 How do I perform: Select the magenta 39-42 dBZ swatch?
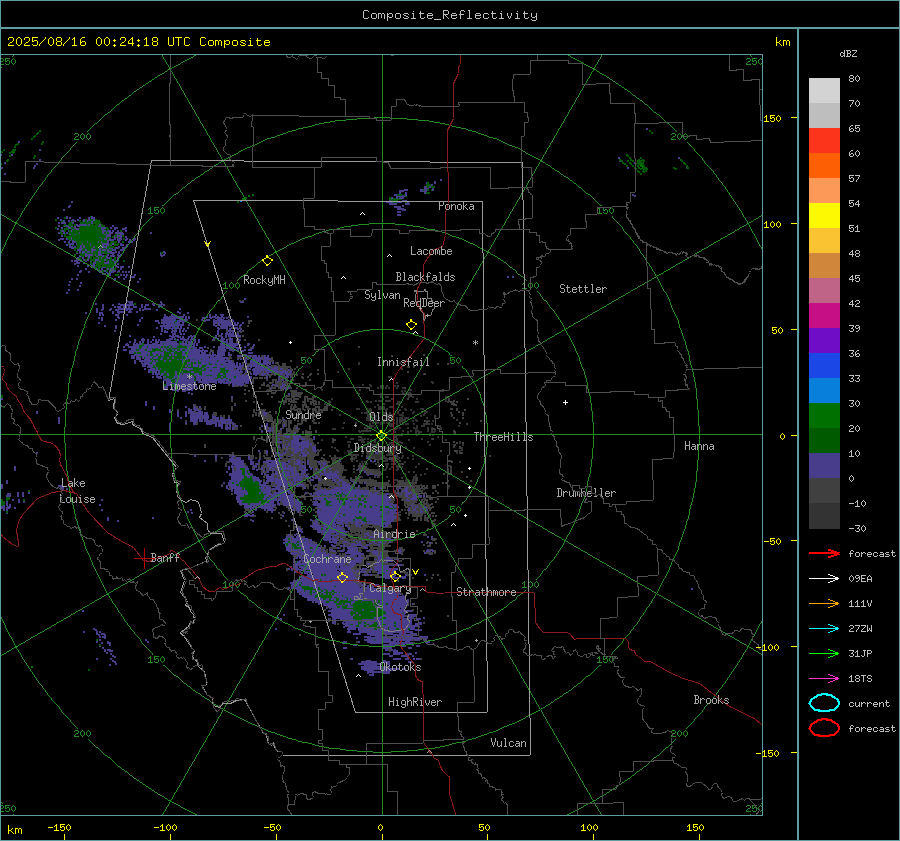824,315
